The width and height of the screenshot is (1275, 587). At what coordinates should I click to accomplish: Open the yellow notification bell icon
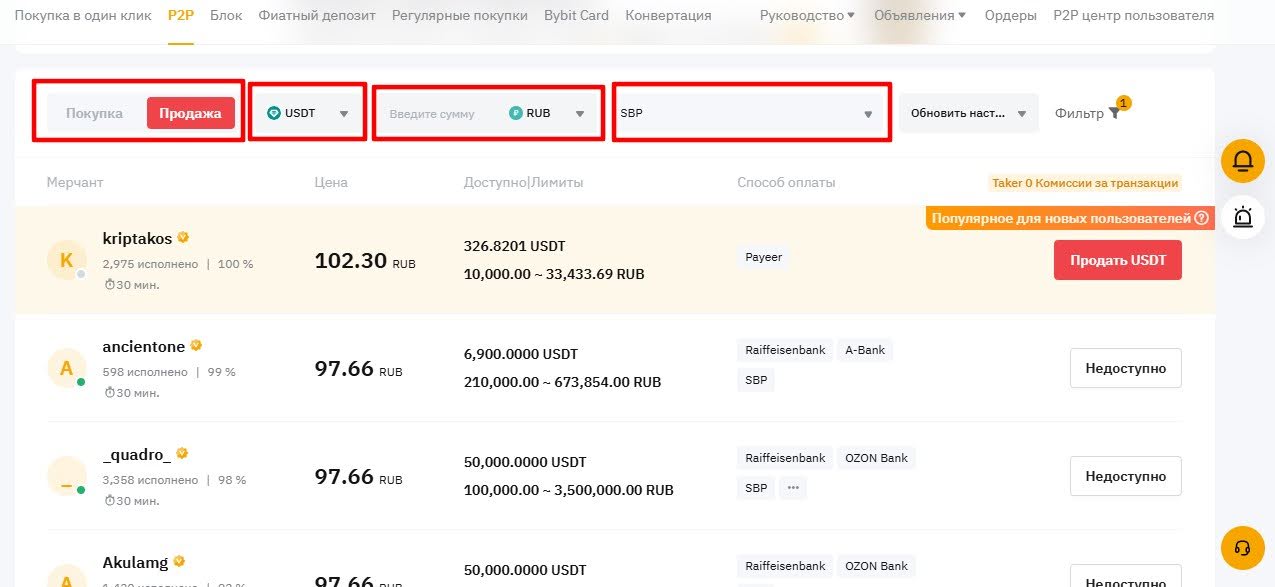(x=1242, y=160)
